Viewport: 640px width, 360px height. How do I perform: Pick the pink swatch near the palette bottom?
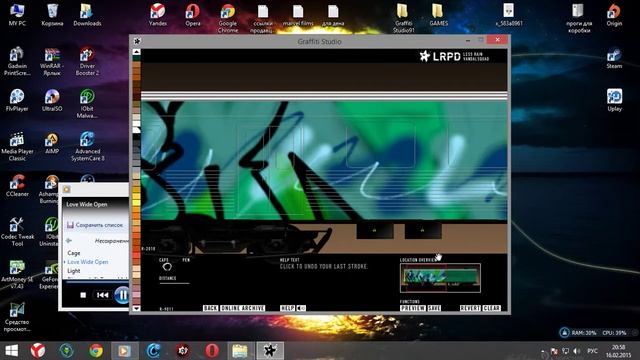[x=136, y=295]
